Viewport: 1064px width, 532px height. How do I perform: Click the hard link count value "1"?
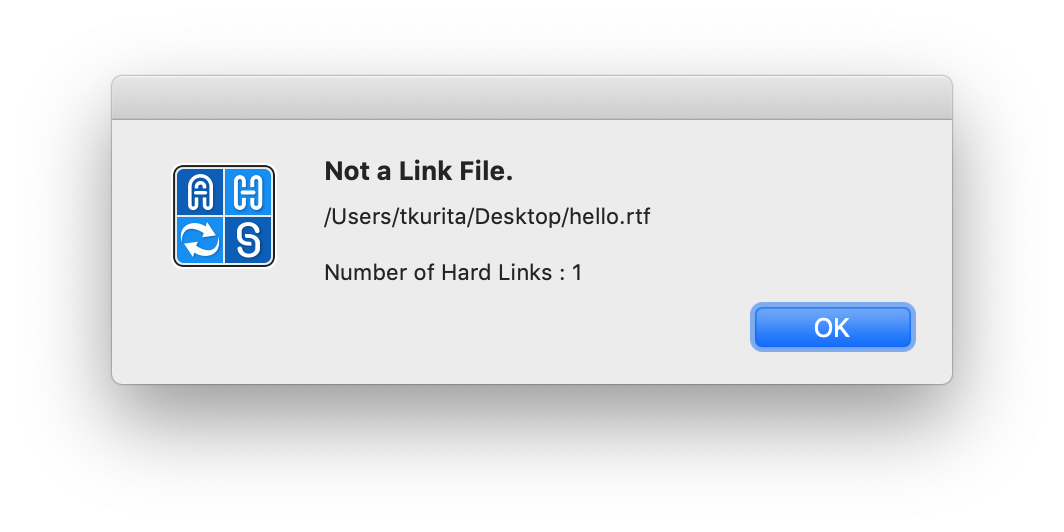pyautogui.click(x=577, y=272)
